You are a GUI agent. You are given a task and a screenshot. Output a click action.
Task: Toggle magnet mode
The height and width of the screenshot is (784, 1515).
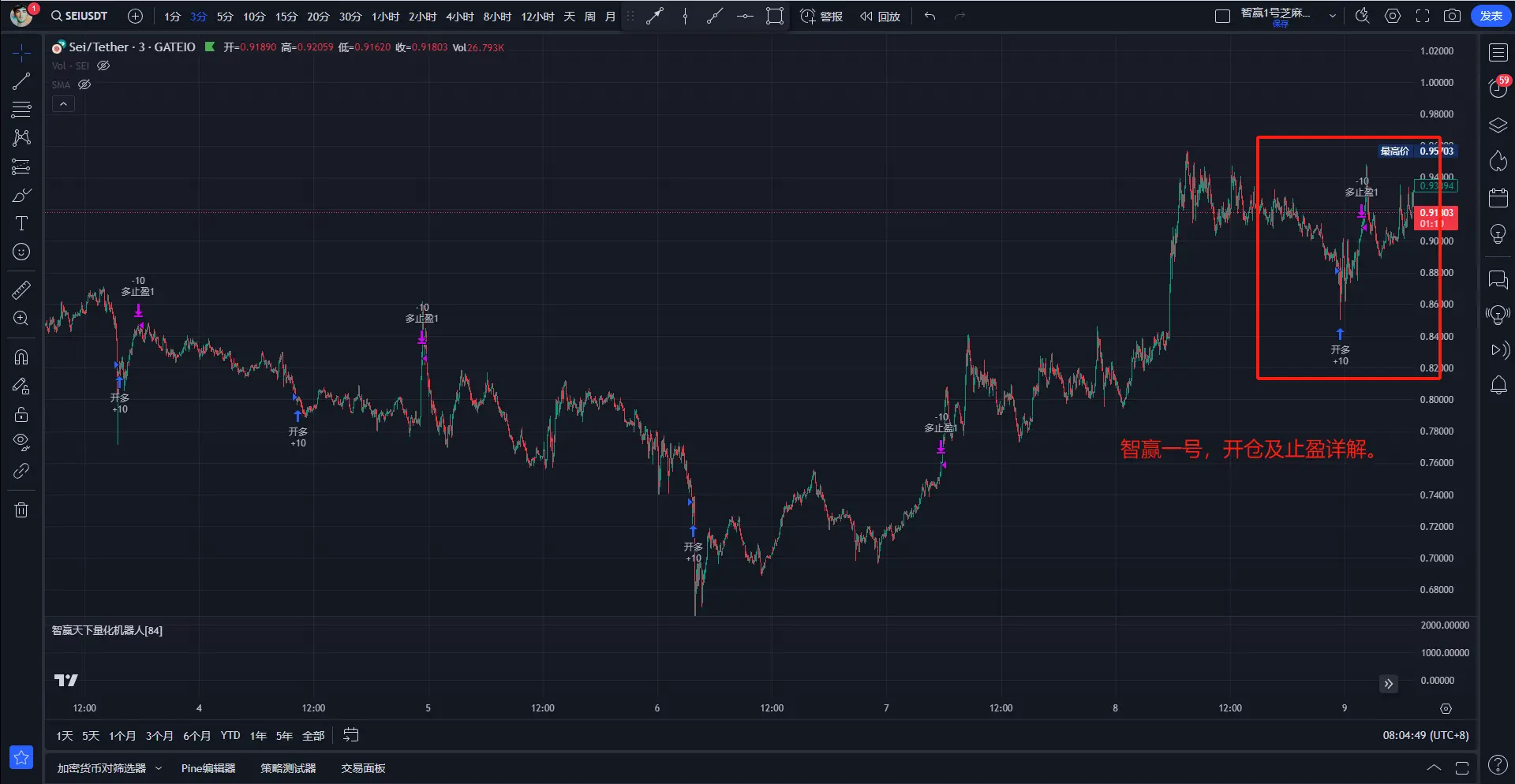point(21,357)
